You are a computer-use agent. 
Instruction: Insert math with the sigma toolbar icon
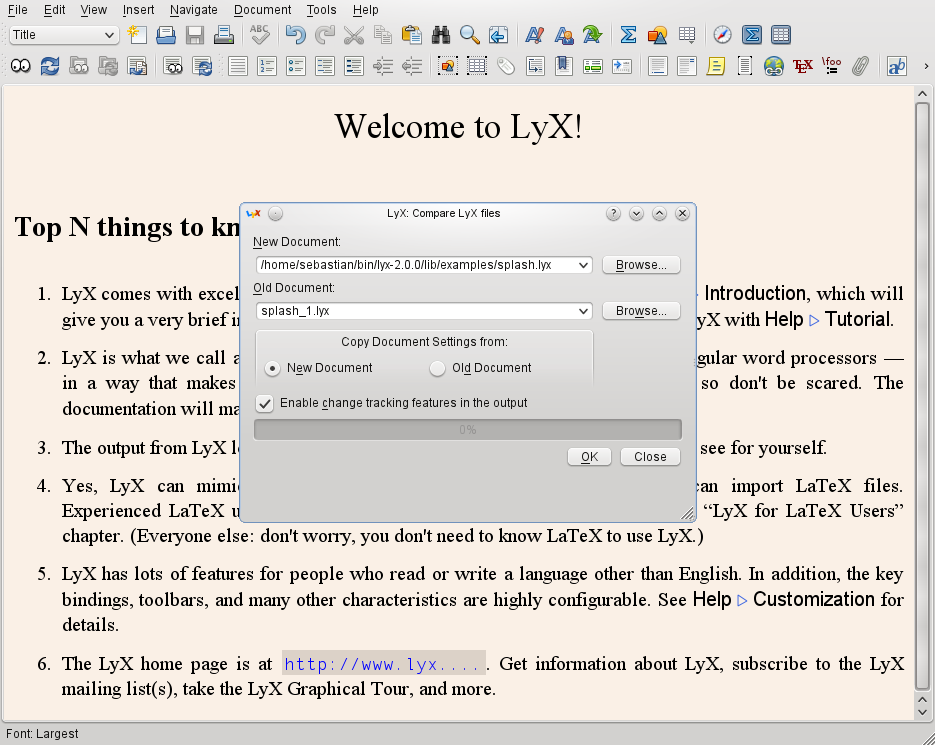[x=628, y=35]
